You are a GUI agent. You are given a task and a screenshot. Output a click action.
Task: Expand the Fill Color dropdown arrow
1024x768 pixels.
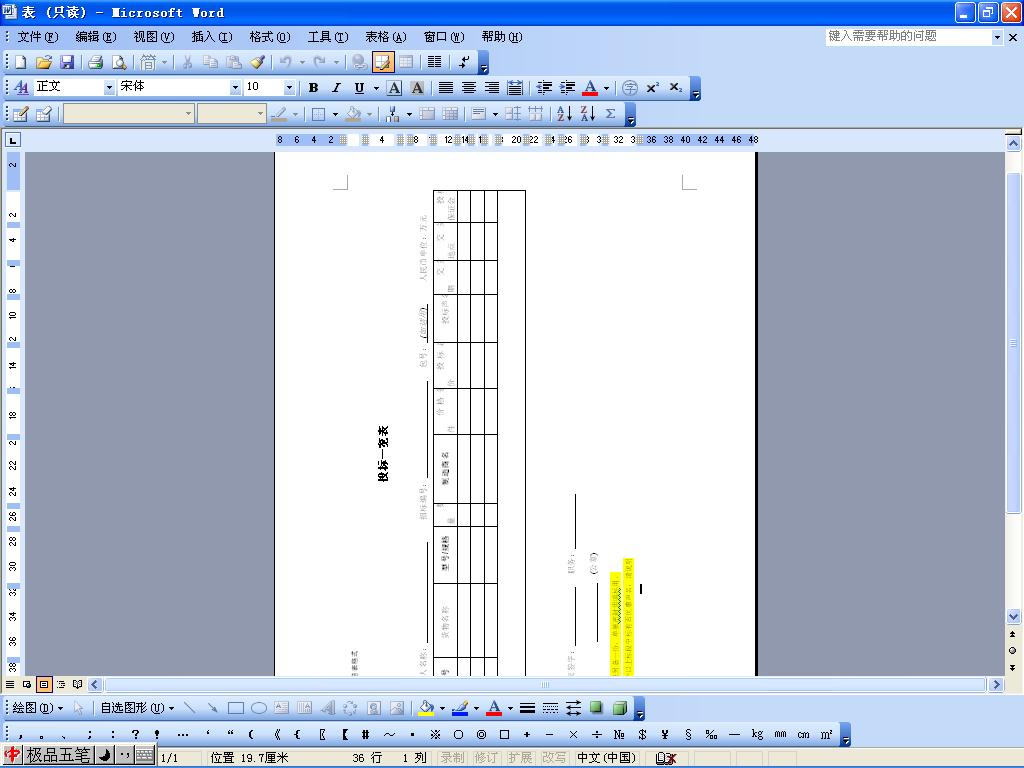tap(443, 709)
